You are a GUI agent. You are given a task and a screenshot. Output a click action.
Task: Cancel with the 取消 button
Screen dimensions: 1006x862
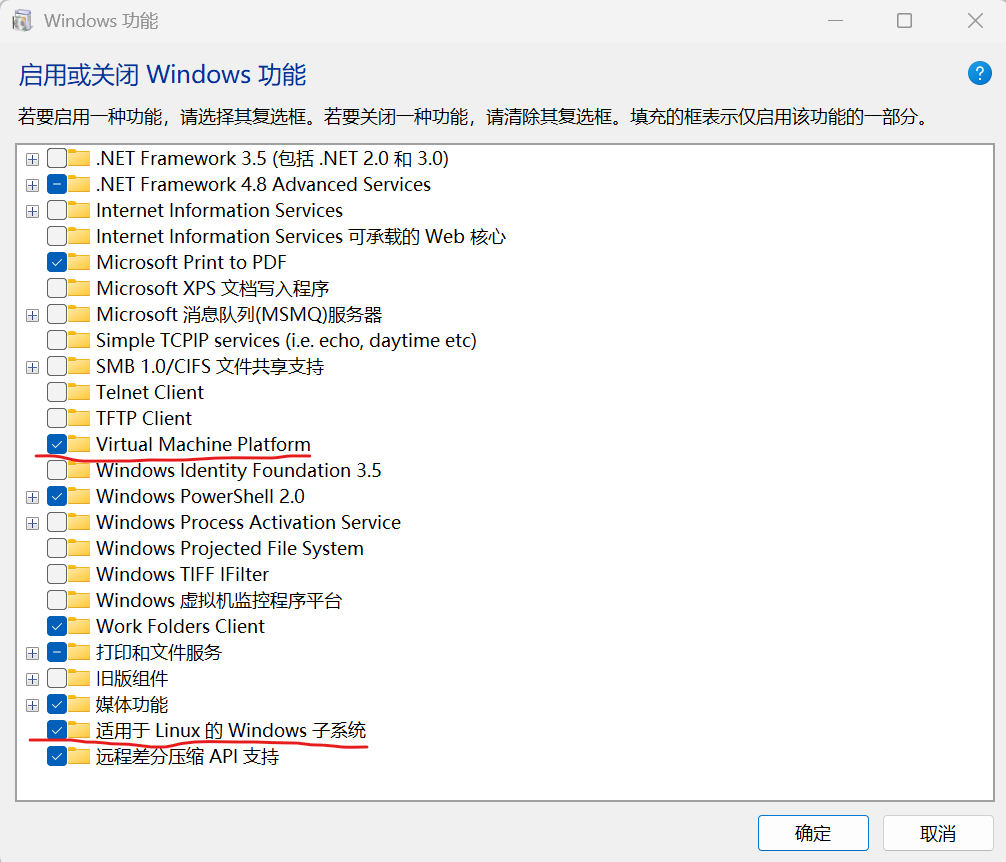[938, 833]
